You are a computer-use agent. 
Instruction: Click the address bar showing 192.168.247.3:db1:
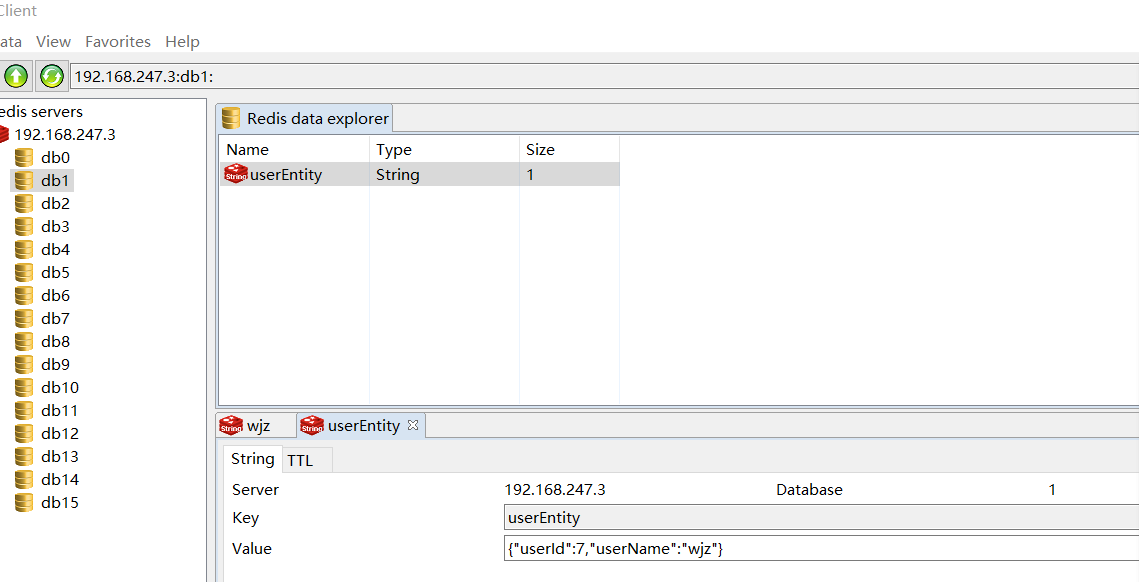[x=604, y=76]
